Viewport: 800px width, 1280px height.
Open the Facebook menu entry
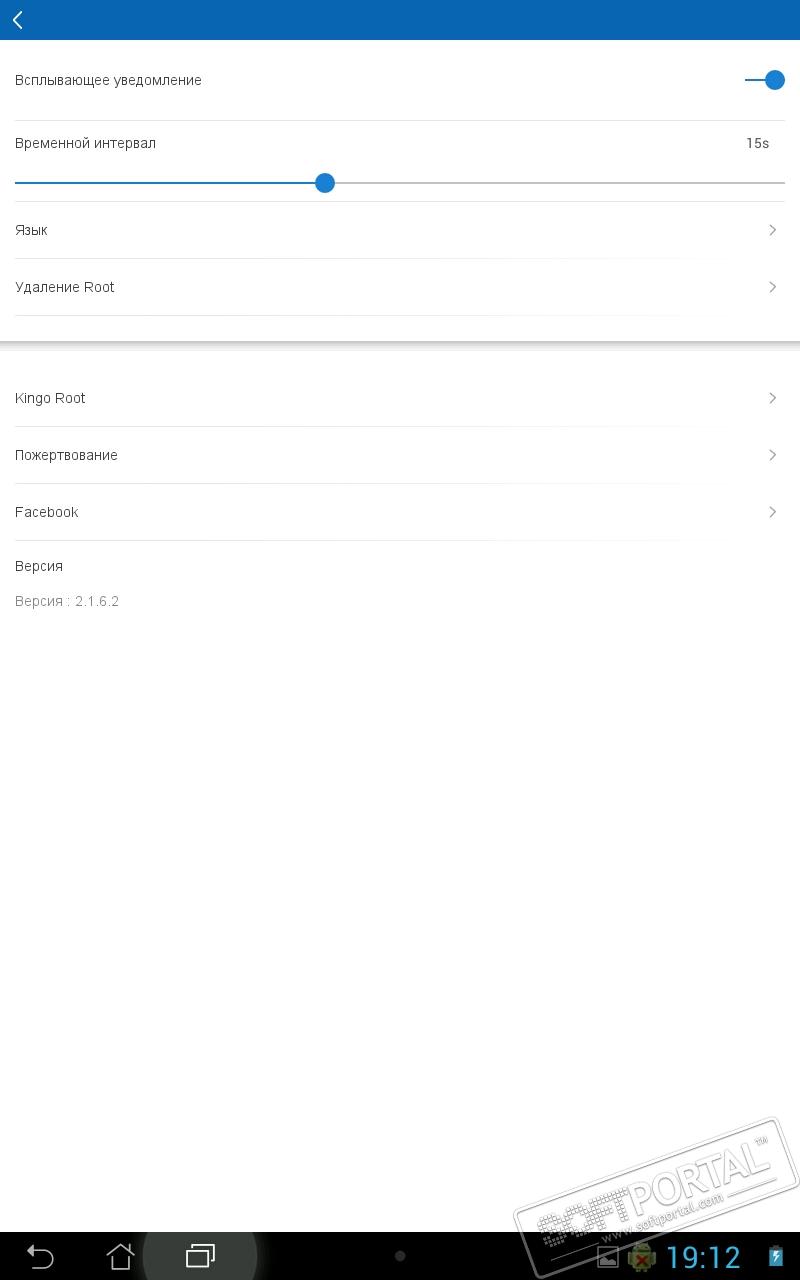[x=47, y=512]
